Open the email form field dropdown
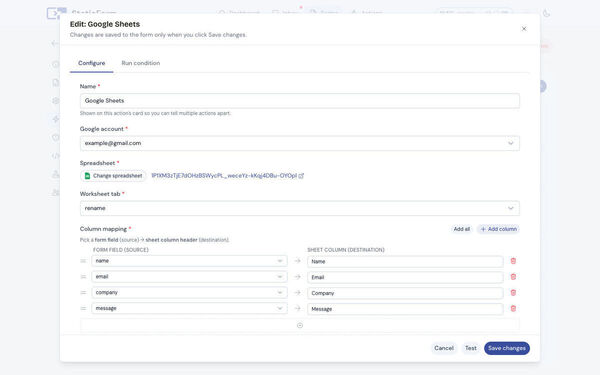Image resolution: width=600 pixels, height=375 pixels. click(x=189, y=277)
